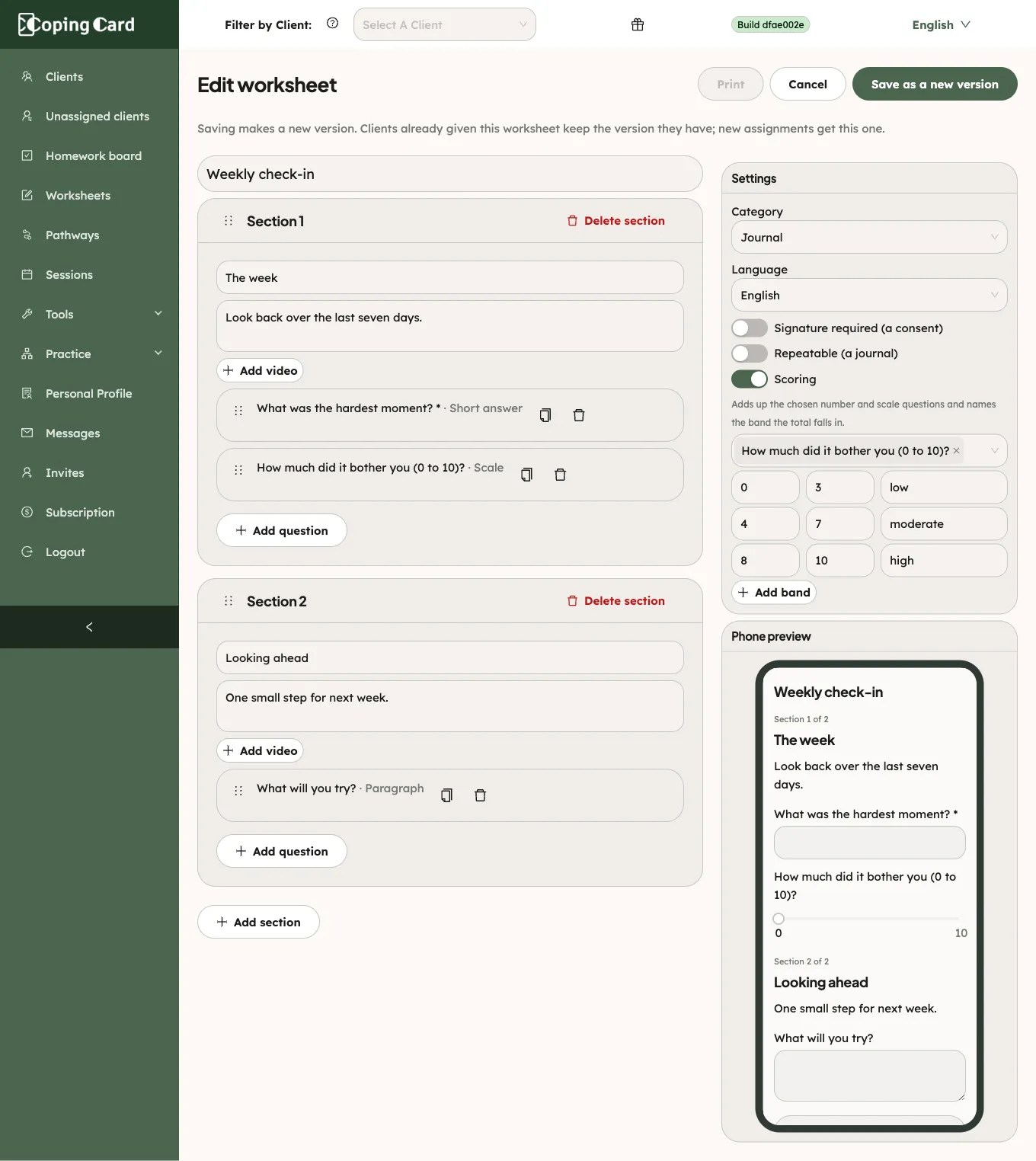Image resolution: width=1036 pixels, height=1161 pixels.
Task: Click the gift icon in the top bar
Action: coord(638,24)
